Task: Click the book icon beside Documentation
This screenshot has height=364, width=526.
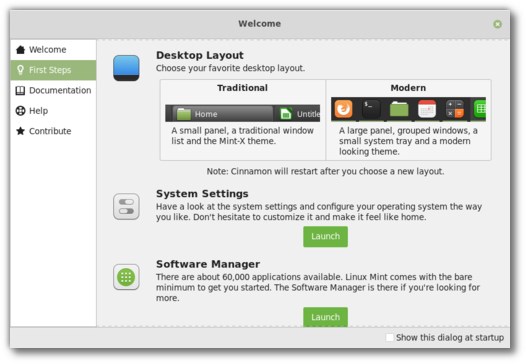Action: (20, 90)
